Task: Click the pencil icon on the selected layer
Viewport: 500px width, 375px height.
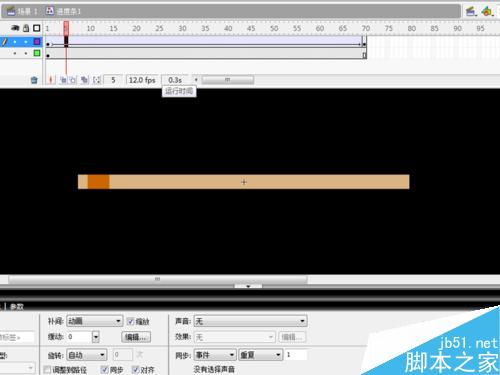Action: 4,42
